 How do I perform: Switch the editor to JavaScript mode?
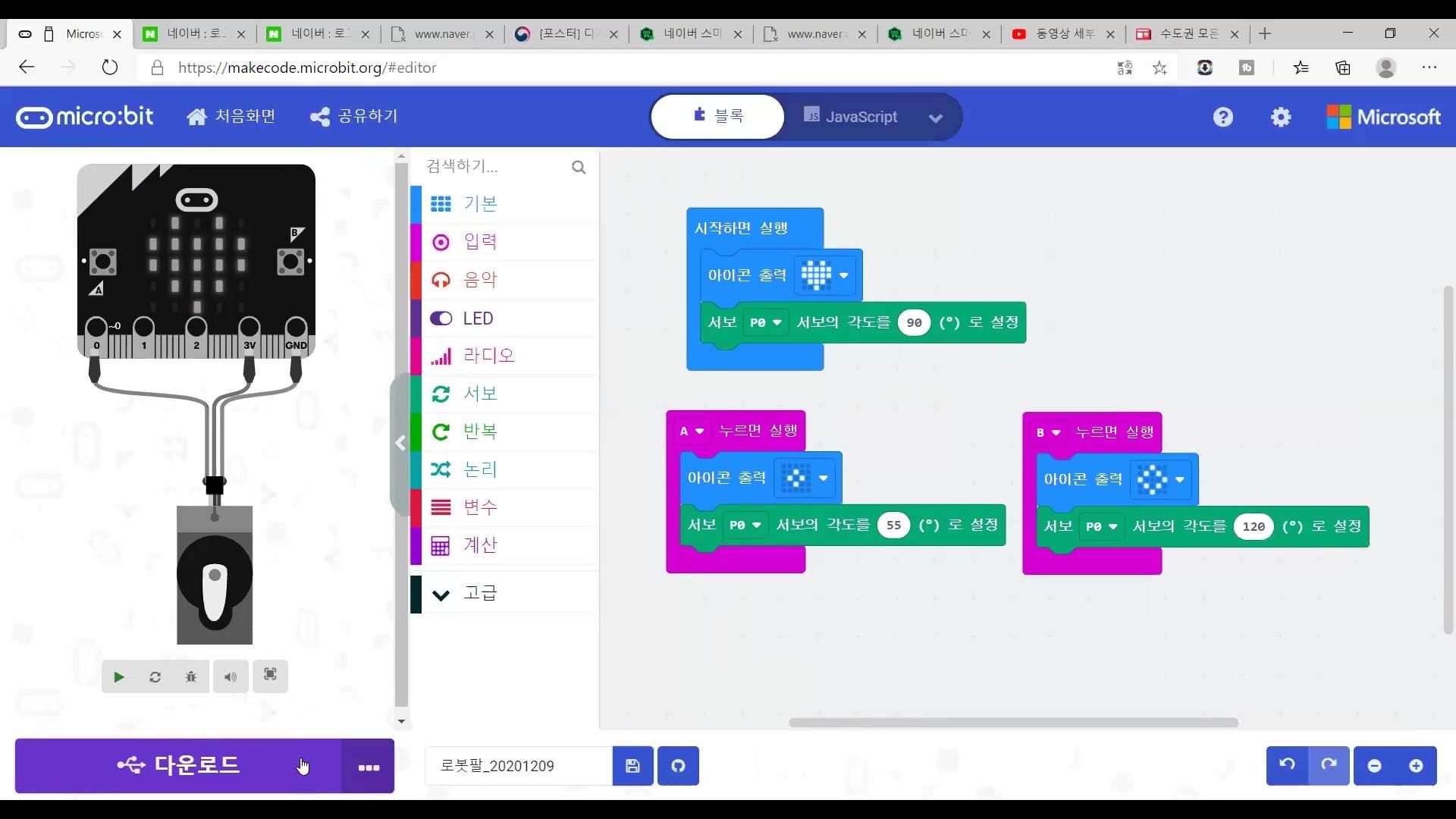(861, 117)
